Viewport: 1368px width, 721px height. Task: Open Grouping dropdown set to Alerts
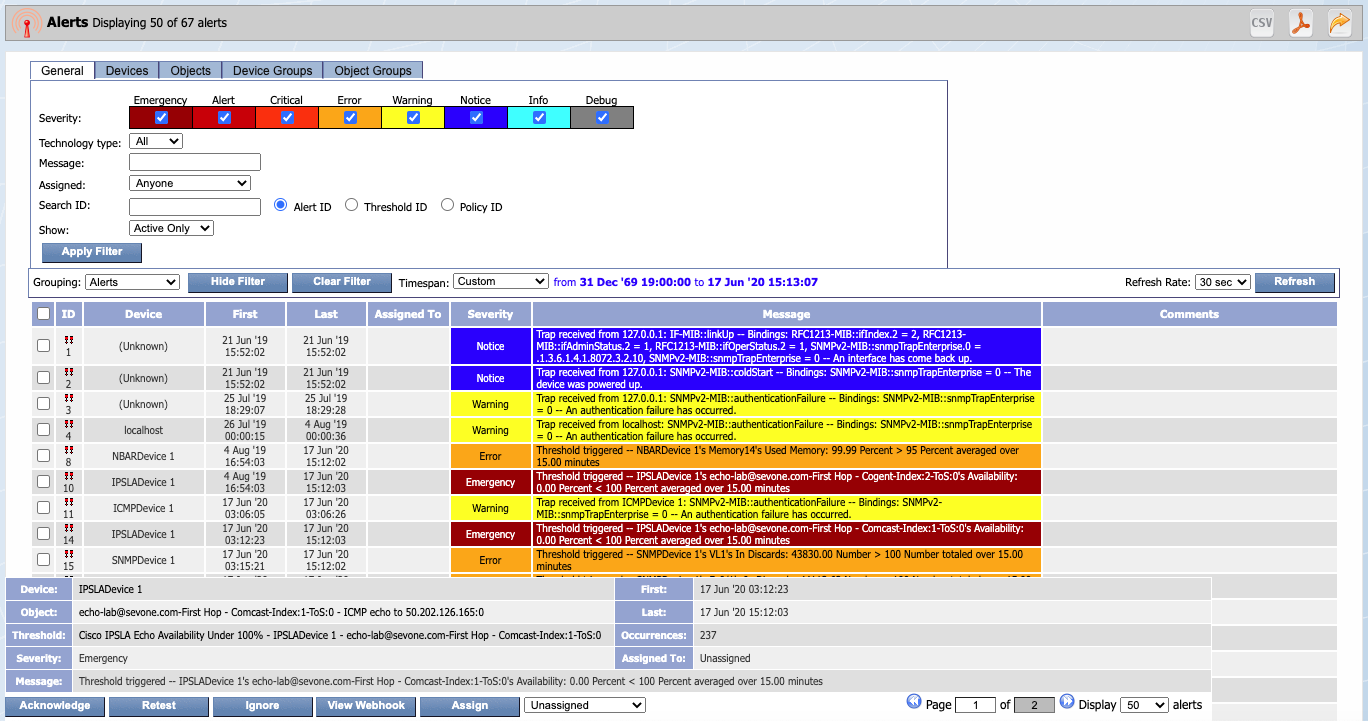(132, 282)
